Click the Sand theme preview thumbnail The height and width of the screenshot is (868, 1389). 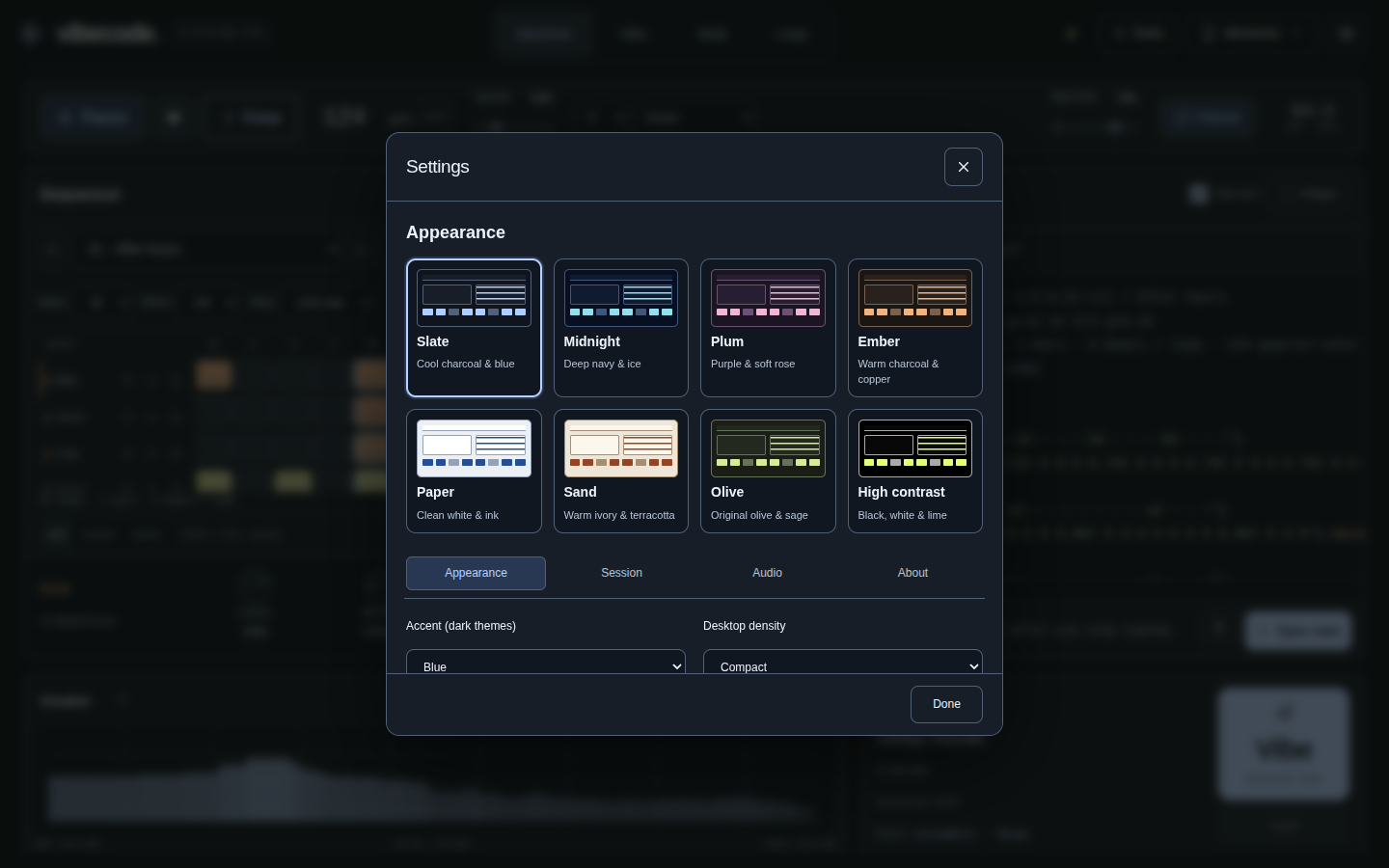click(x=621, y=448)
